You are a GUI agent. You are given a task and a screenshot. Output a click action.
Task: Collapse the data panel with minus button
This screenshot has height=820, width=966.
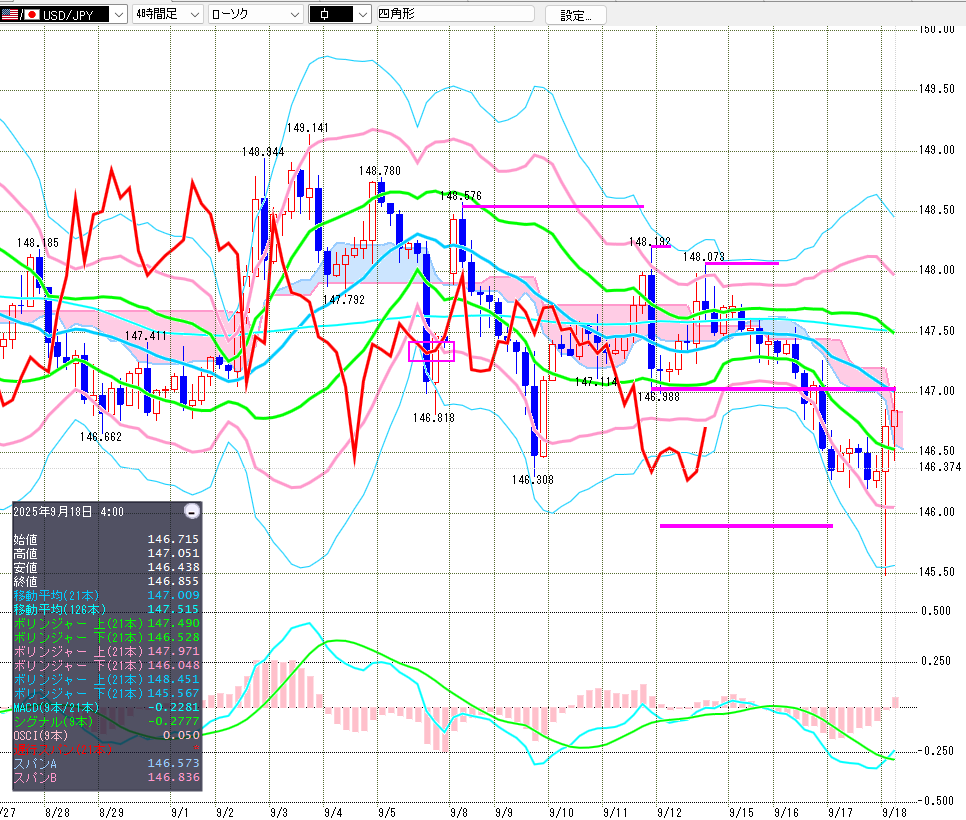pyautogui.click(x=192, y=511)
